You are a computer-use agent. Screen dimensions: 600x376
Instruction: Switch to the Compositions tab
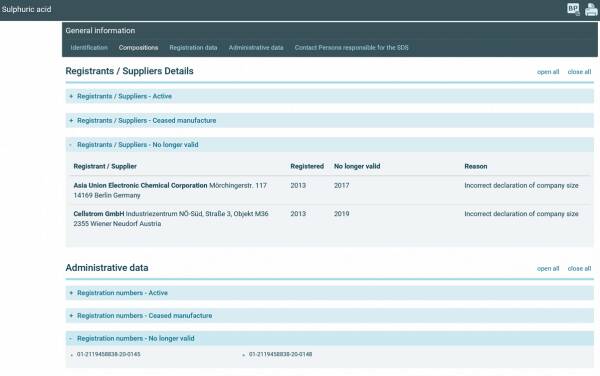[138, 47]
